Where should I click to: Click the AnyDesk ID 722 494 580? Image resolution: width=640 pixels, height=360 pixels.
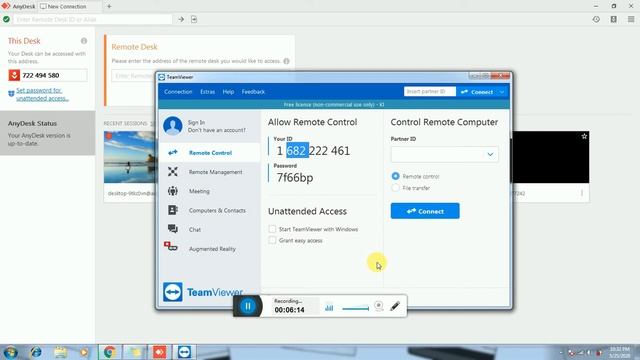click(41, 76)
